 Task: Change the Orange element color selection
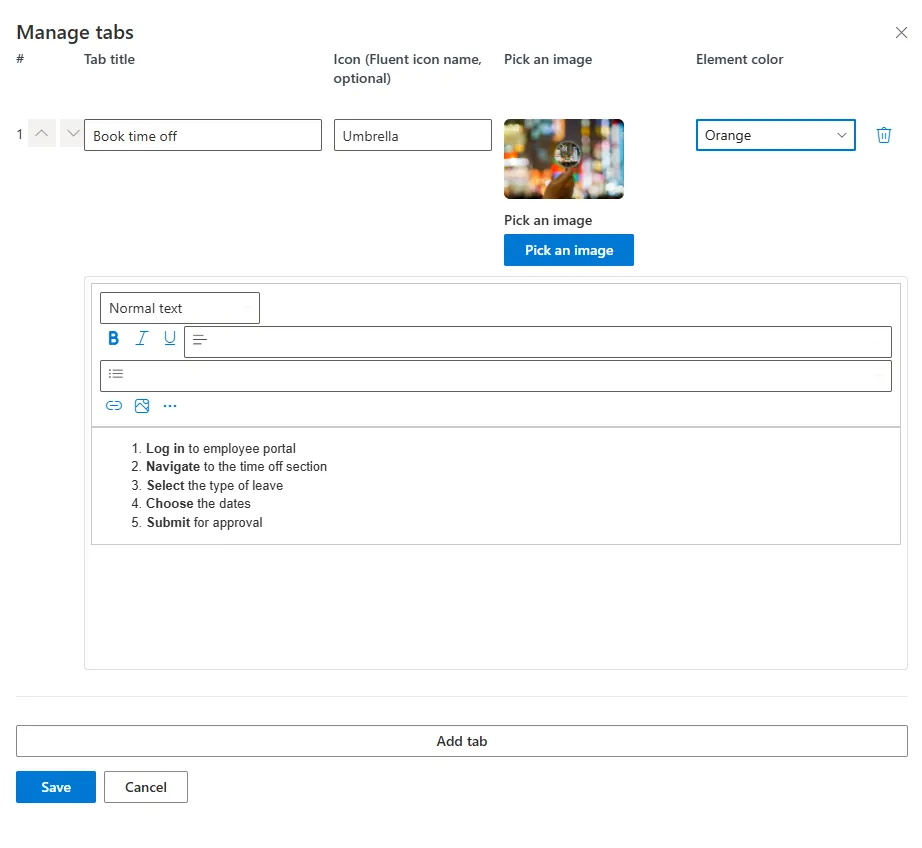[x=775, y=133]
